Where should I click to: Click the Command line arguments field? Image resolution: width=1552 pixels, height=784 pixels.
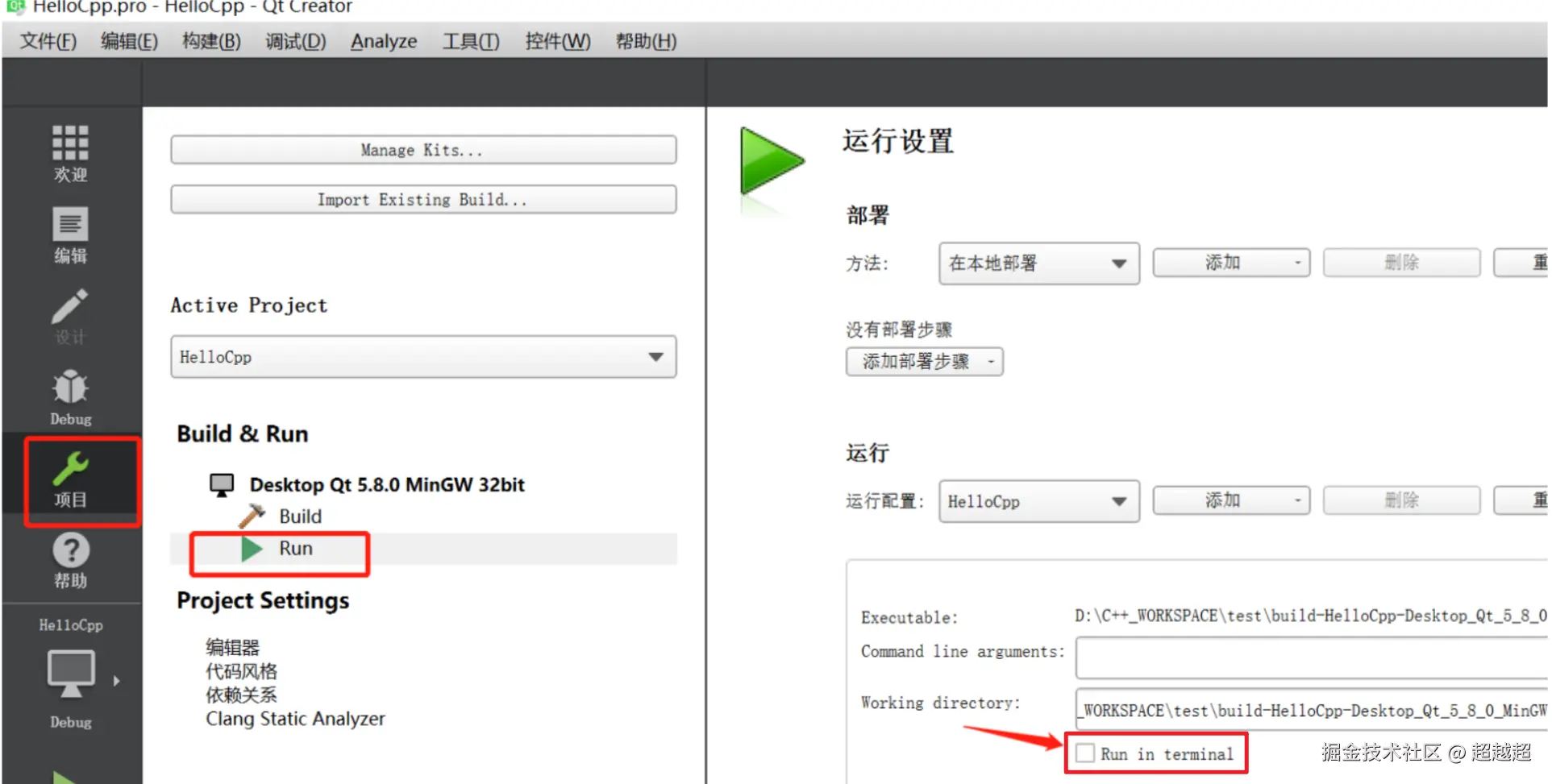[x=1312, y=658]
